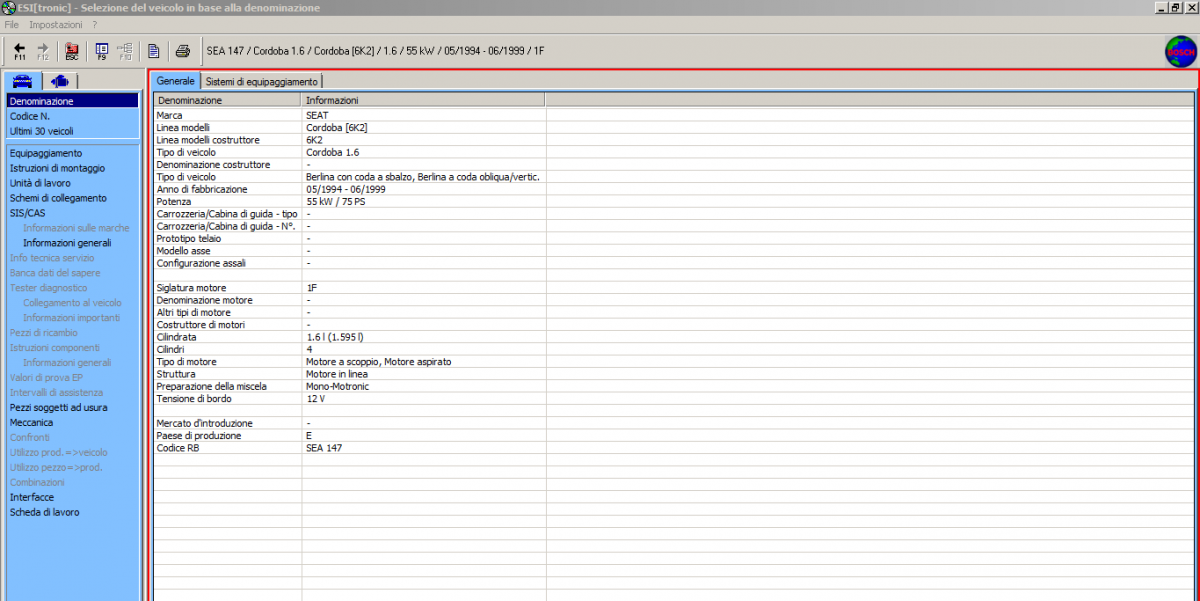
Task: Select Denominazione in the sidebar
Action: [x=72, y=101]
